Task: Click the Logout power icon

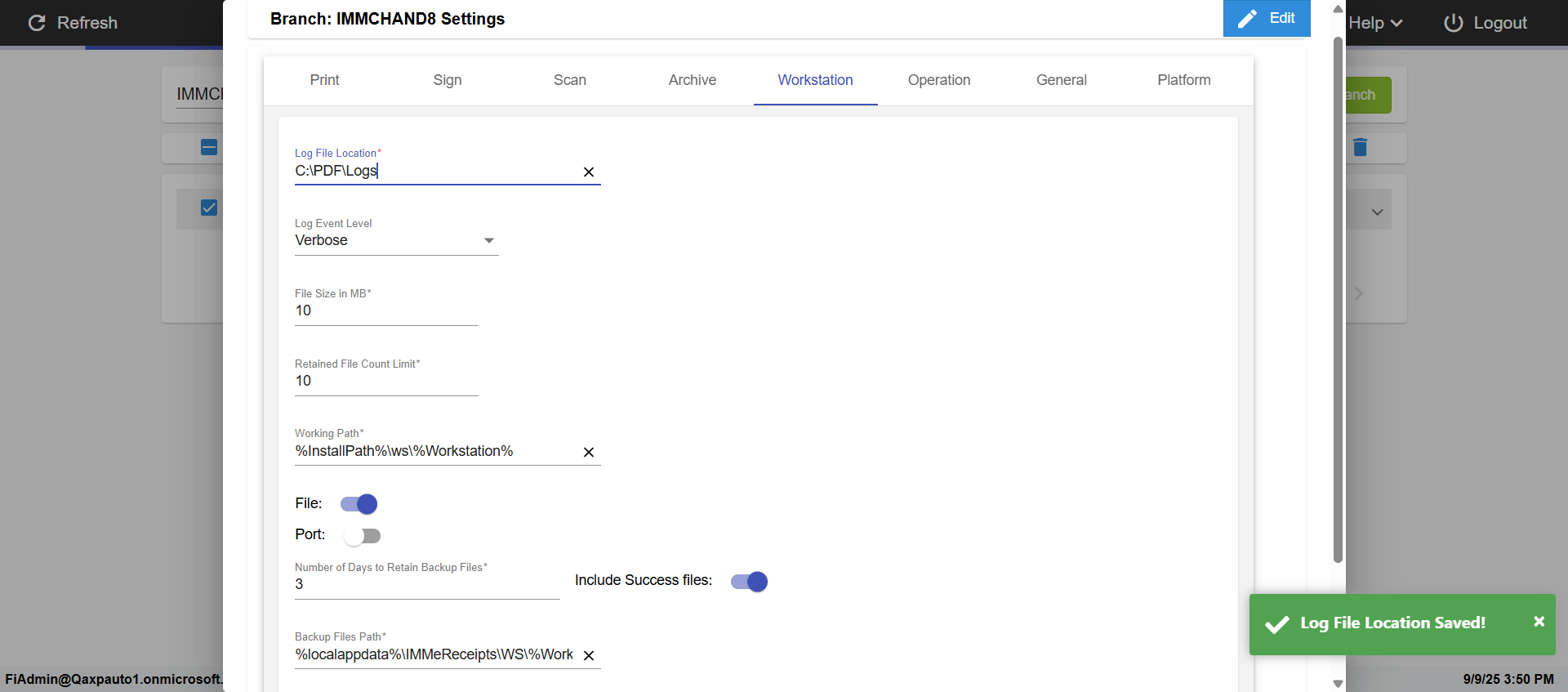Action: (1453, 23)
